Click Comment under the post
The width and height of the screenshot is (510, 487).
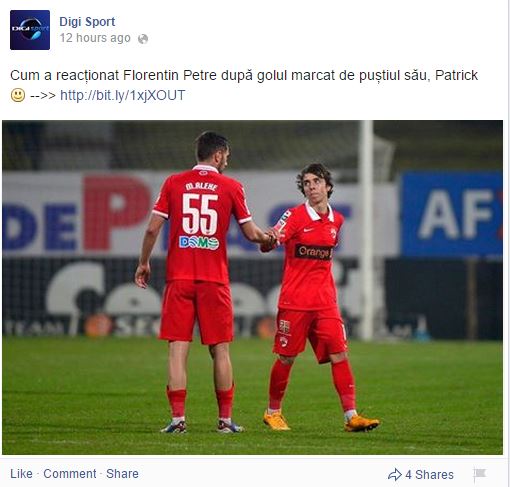tap(70, 474)
